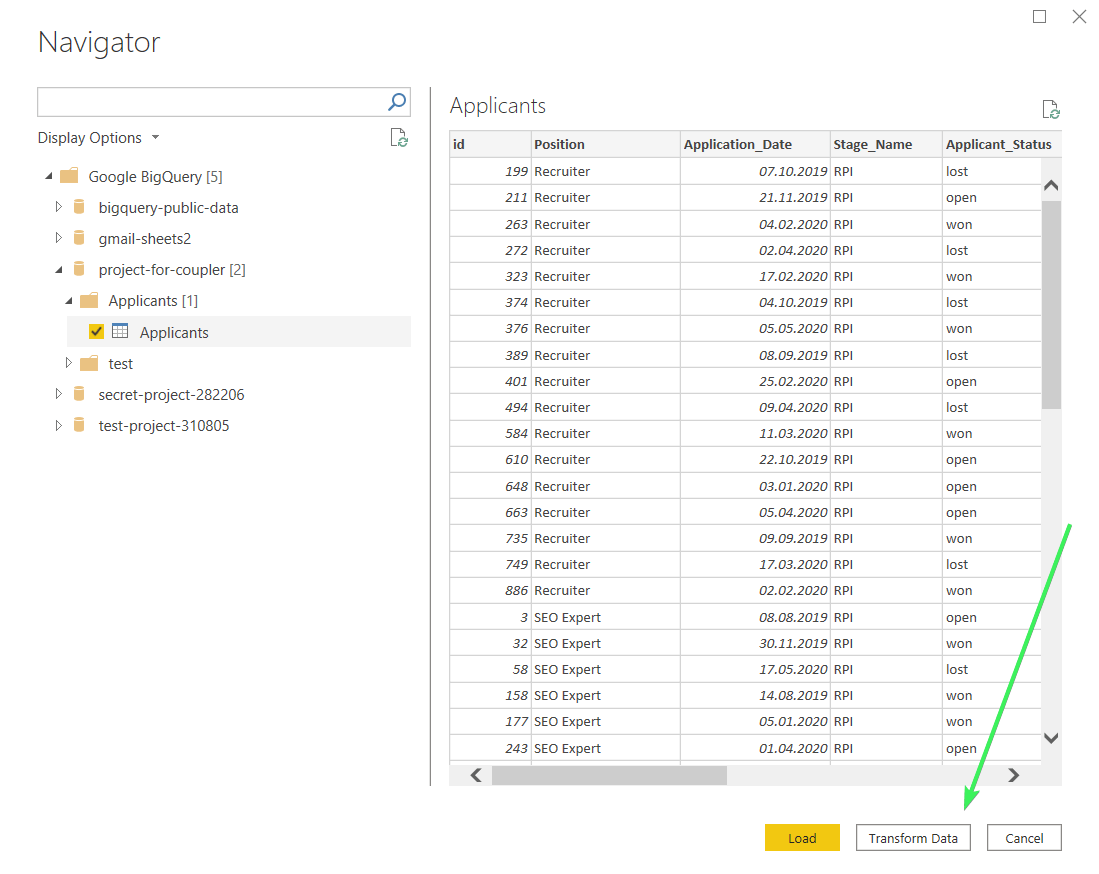Click the scroll up arrow of the preview
Viewport: 1099px width, 874px height.
pyautogui.click(x=1051, y=186)
